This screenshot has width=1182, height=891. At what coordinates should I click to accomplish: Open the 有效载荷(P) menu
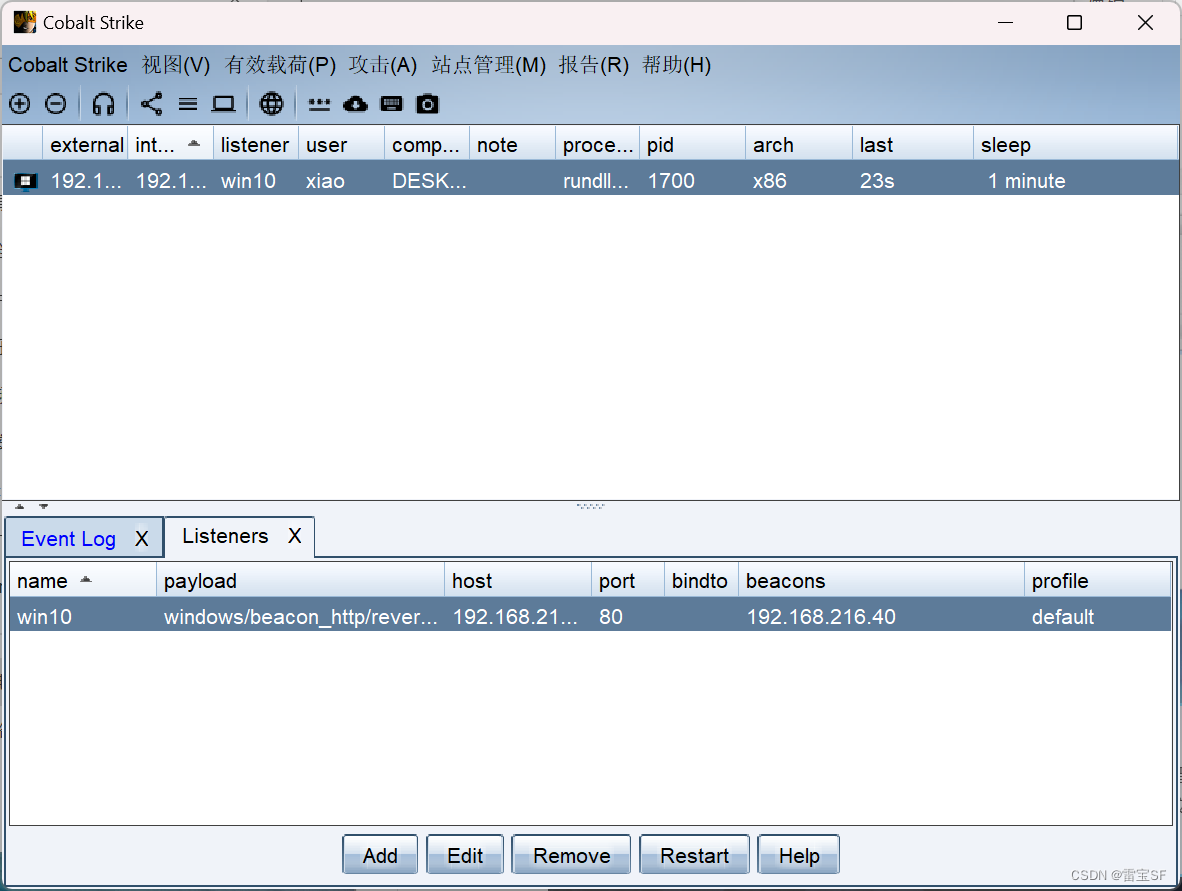click(x=280, y=65)
